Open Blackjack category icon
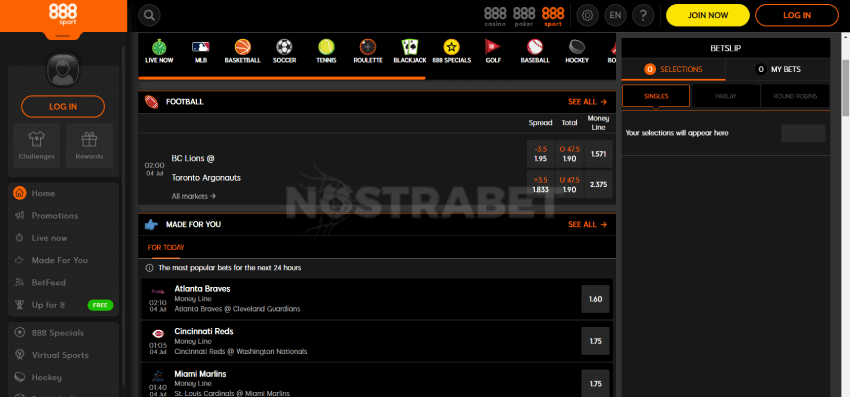This screenshot has width=850, height=397. pyautogui.click(x=410, y=52)
